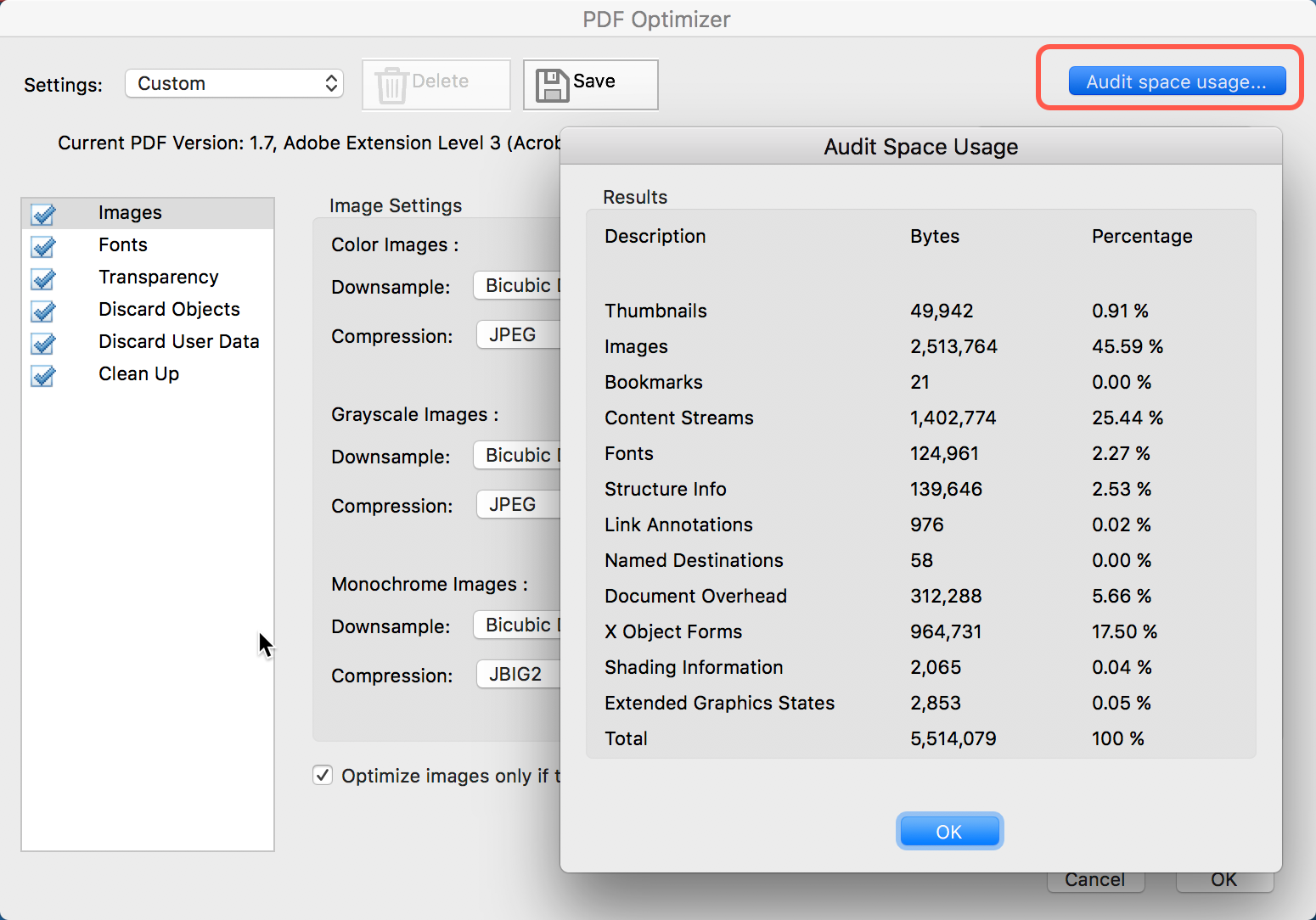Screen dimensions: 1316x920
Task: Select the Discard Objects panel entry
Action: point(169,310)
